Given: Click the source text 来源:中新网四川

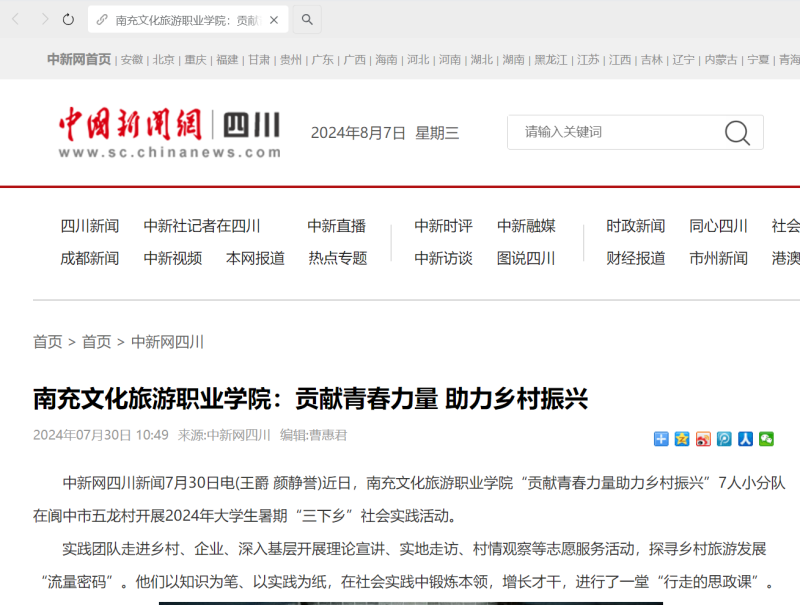Looking at the screenshot, I should 224,435.
